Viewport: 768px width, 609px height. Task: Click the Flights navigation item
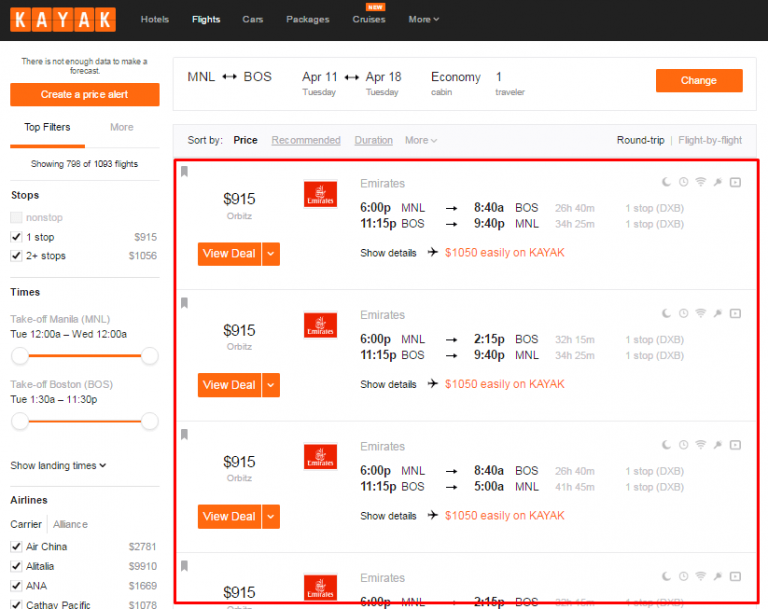tap(206, 20)
